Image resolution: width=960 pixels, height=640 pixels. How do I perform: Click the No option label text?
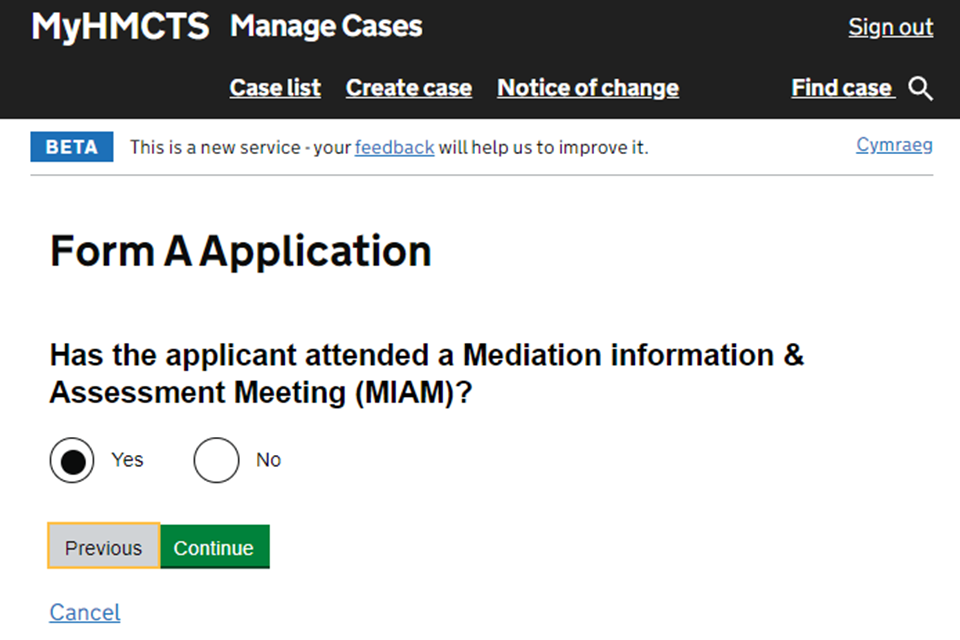[x=269, y=460]
